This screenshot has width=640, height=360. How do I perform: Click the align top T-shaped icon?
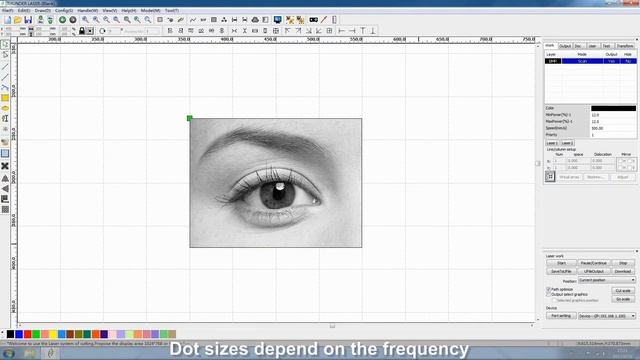point(362,31)
